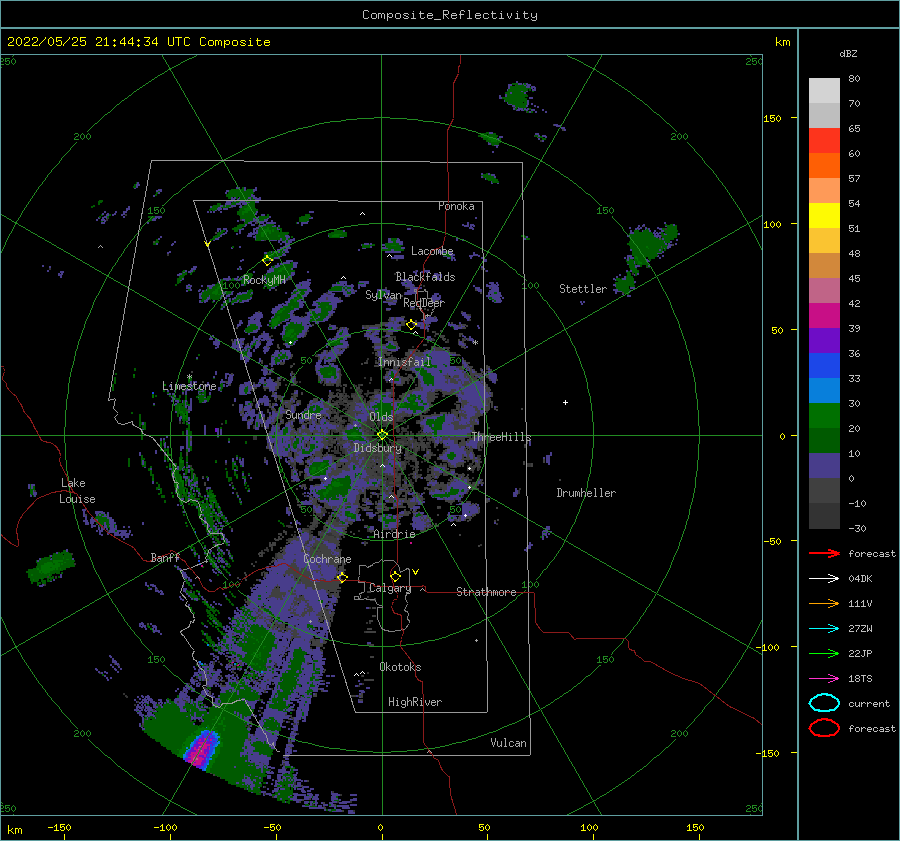Image resolution: width=900 pixels, height=841 pixels.
Task: Click the RockyMH location label
Action: (265, 280)
